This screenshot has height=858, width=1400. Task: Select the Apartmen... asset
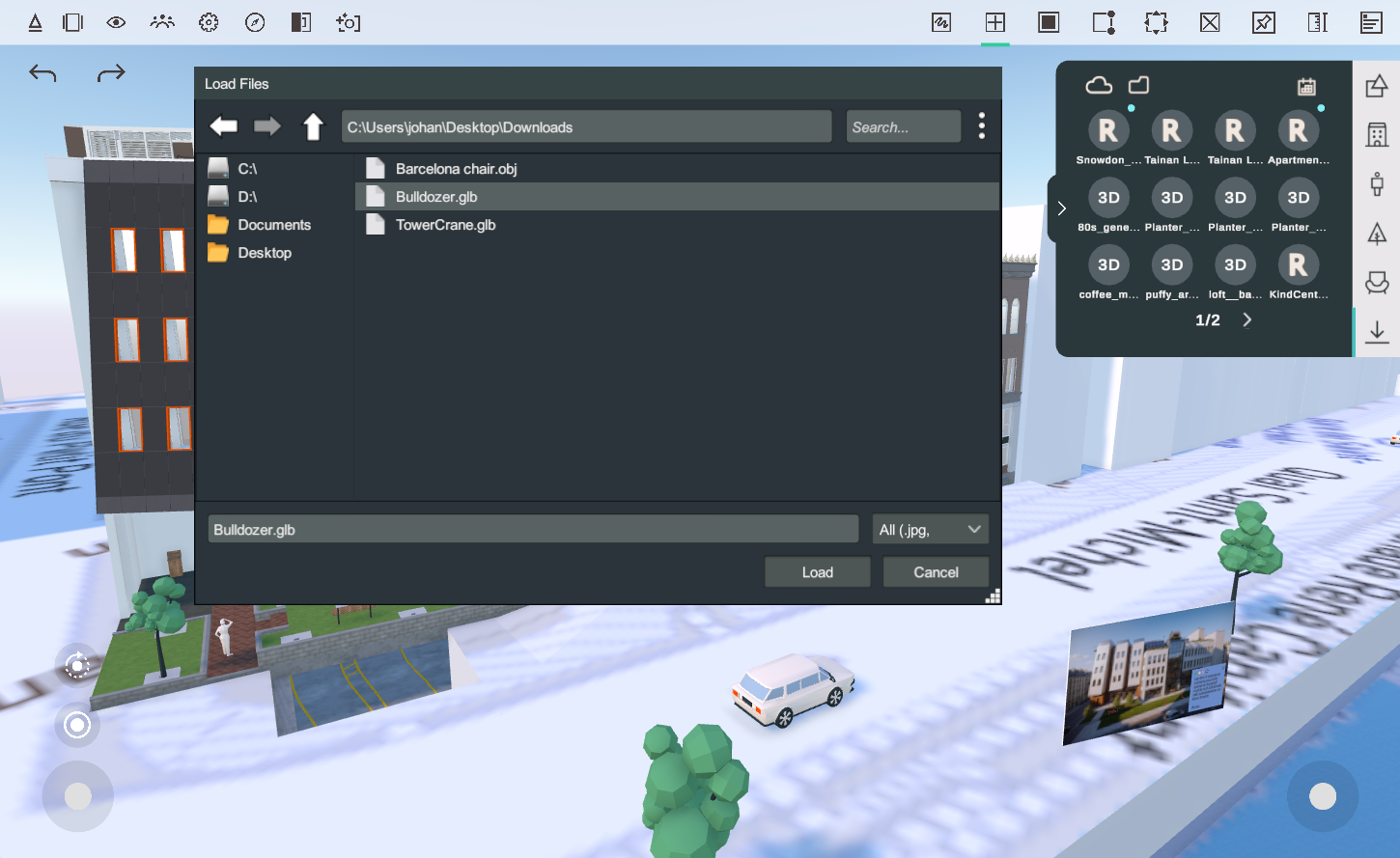click(1299, 138)
